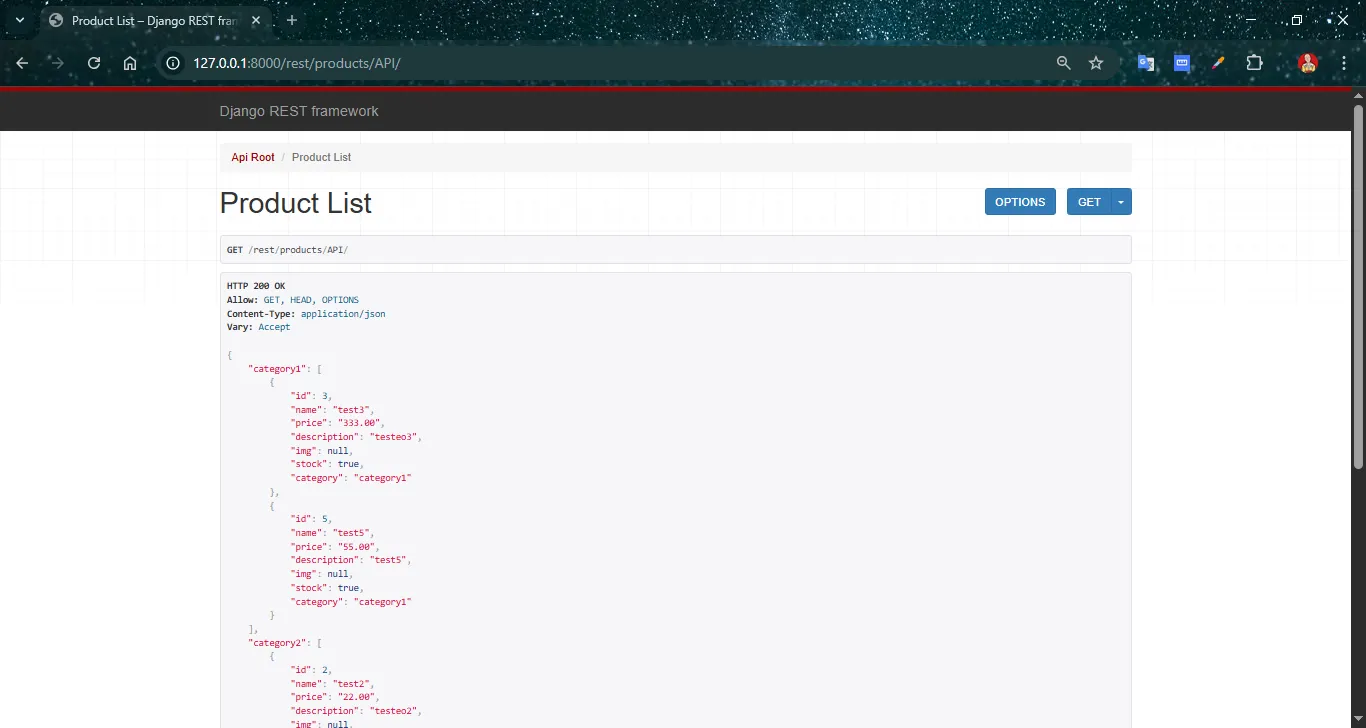View site information via the info icon
1366x728 pixels.
(172, 62)
